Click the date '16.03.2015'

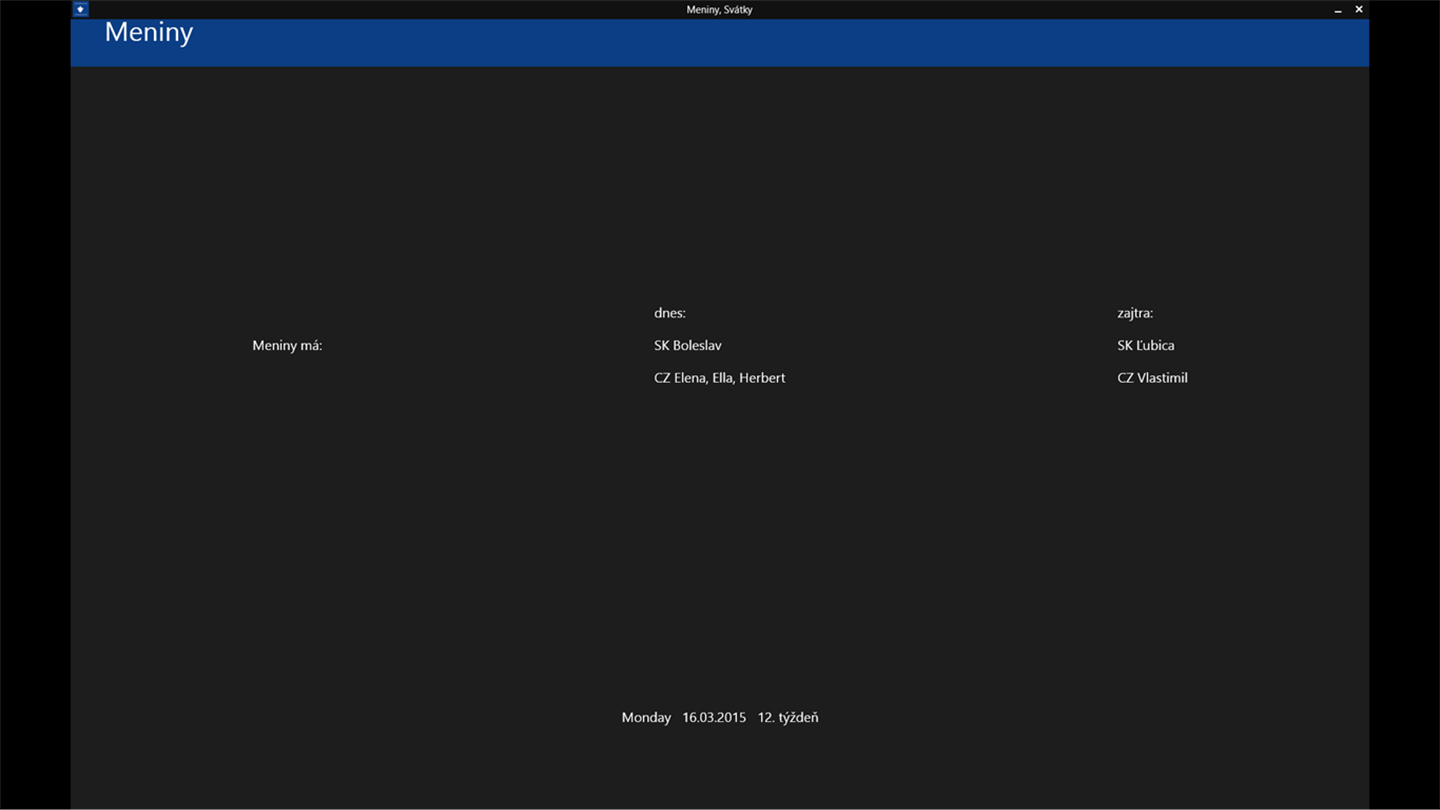click(x=714, y=717)
